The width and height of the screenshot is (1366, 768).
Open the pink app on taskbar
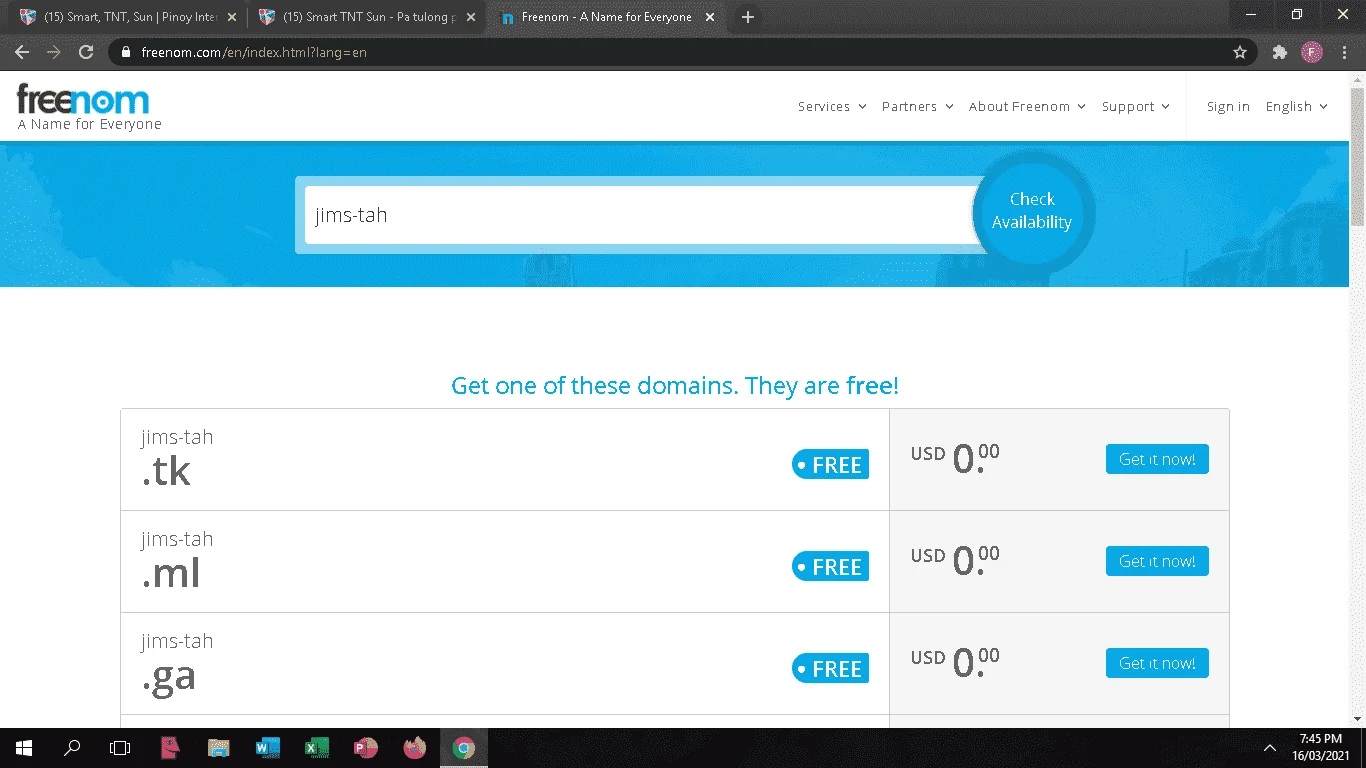pyautogui.click(x=170, y=747)
